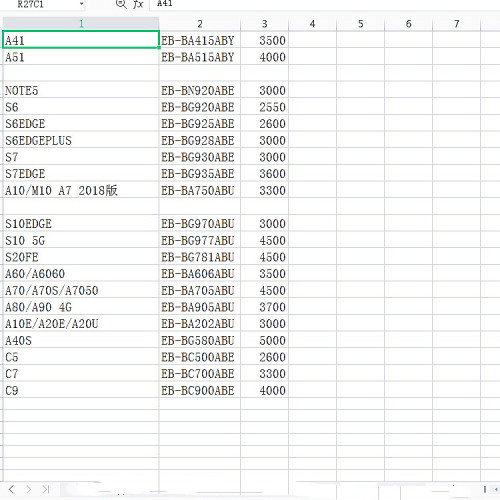
Task: Select the S6EDGE cell
Action: [81, 123]
